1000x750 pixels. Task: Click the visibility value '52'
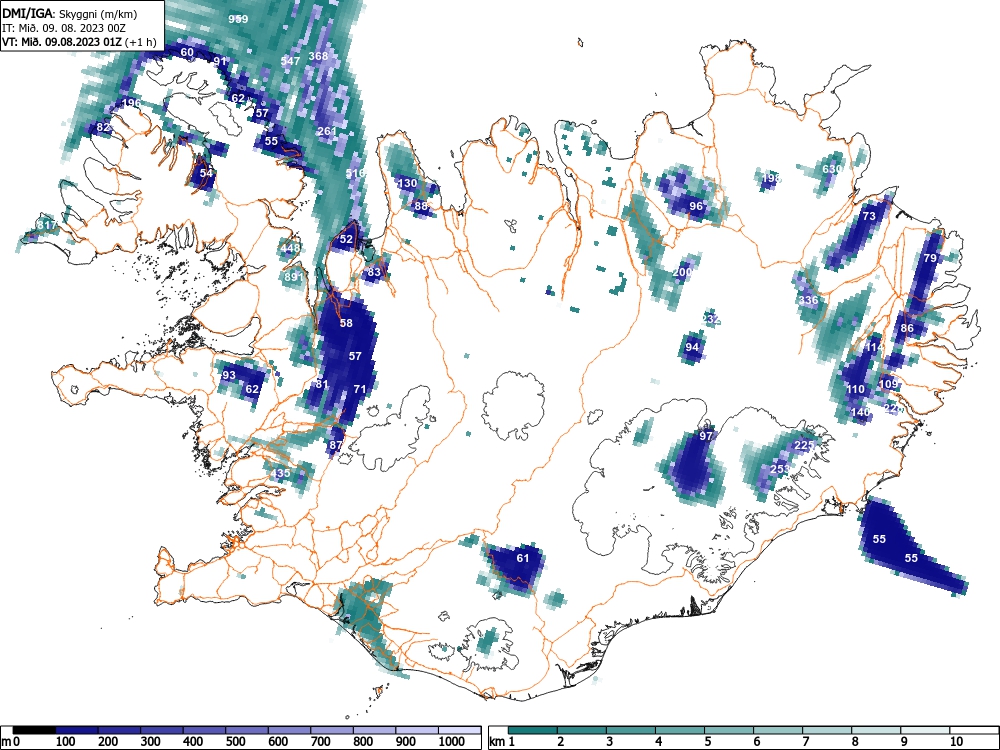pos(346,239)
